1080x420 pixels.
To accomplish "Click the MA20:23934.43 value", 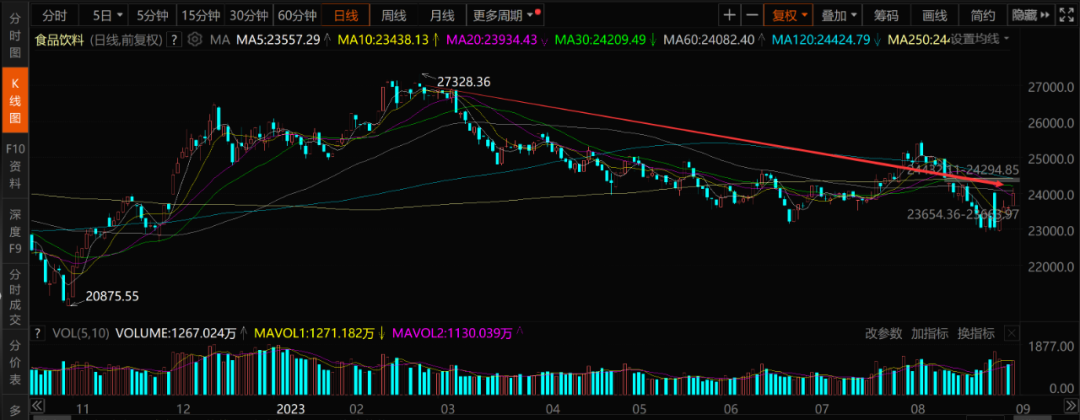I will [x=492, y=40].
